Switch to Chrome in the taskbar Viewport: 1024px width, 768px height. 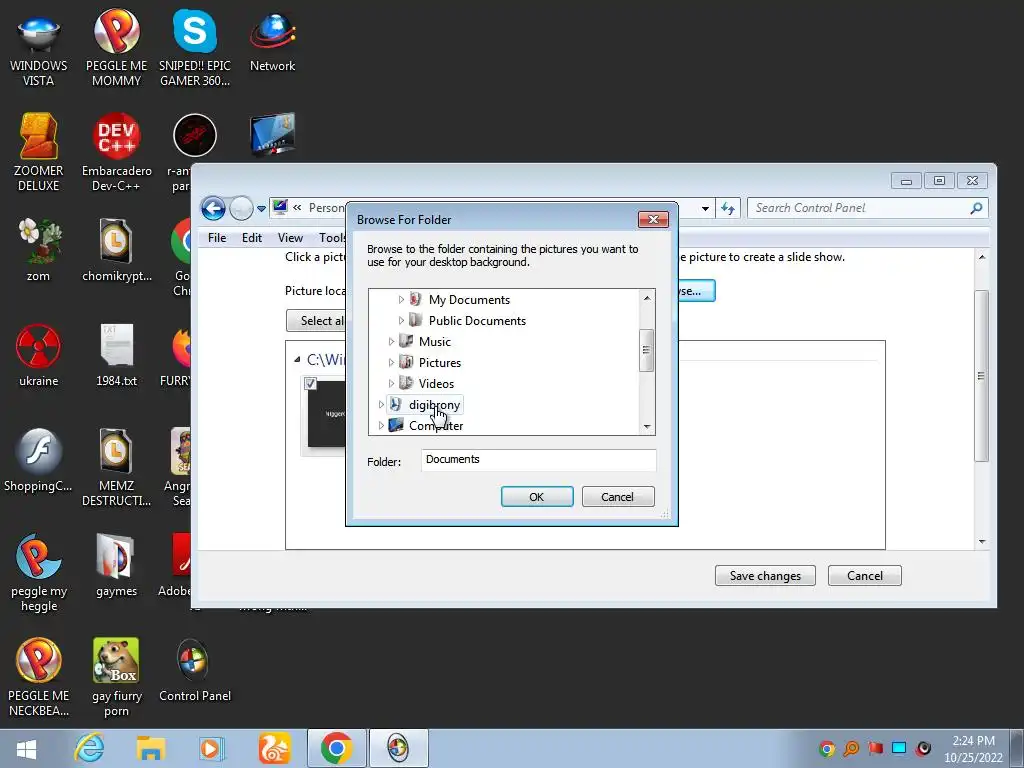point(336,748)
